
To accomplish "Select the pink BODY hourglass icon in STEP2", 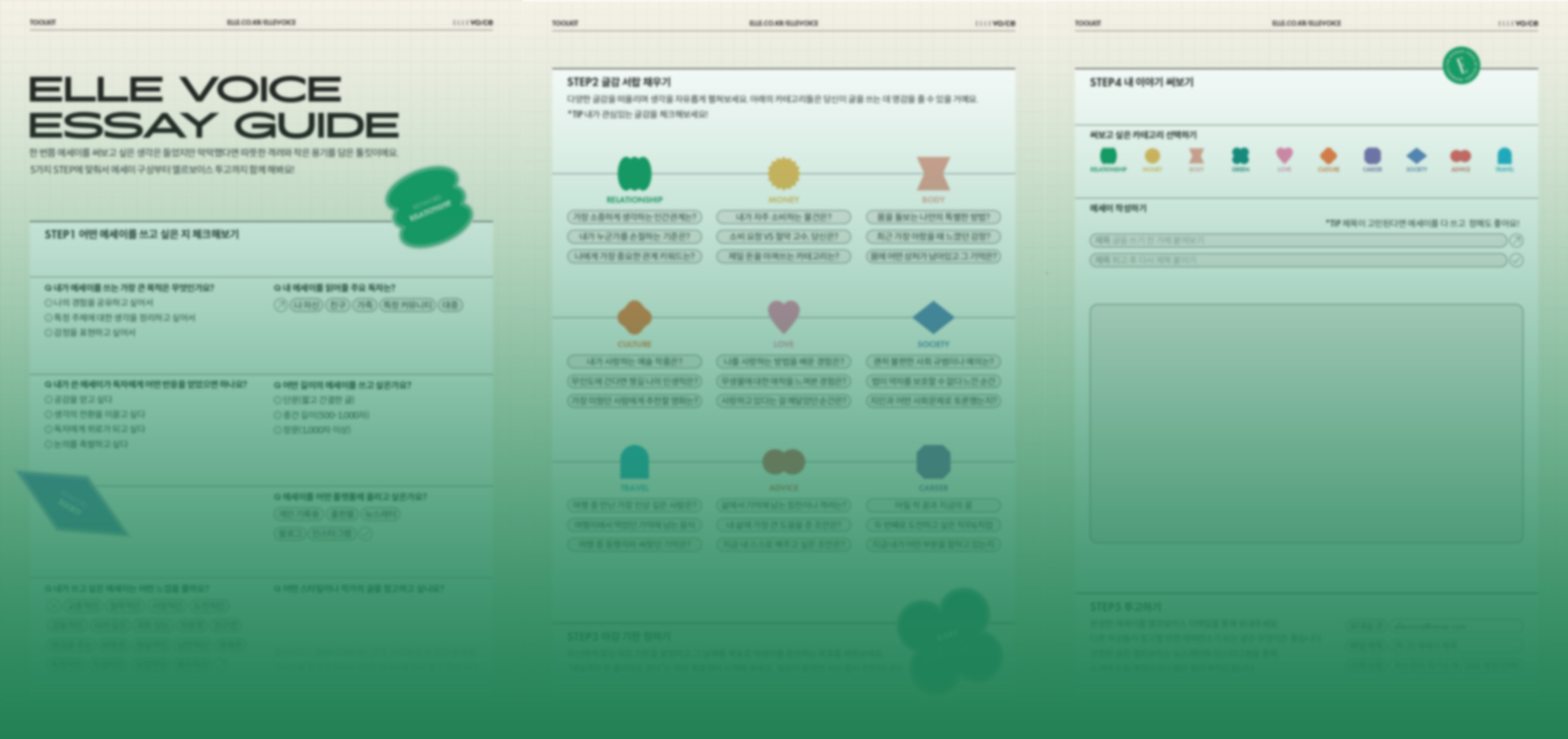I will pos(933,174).
